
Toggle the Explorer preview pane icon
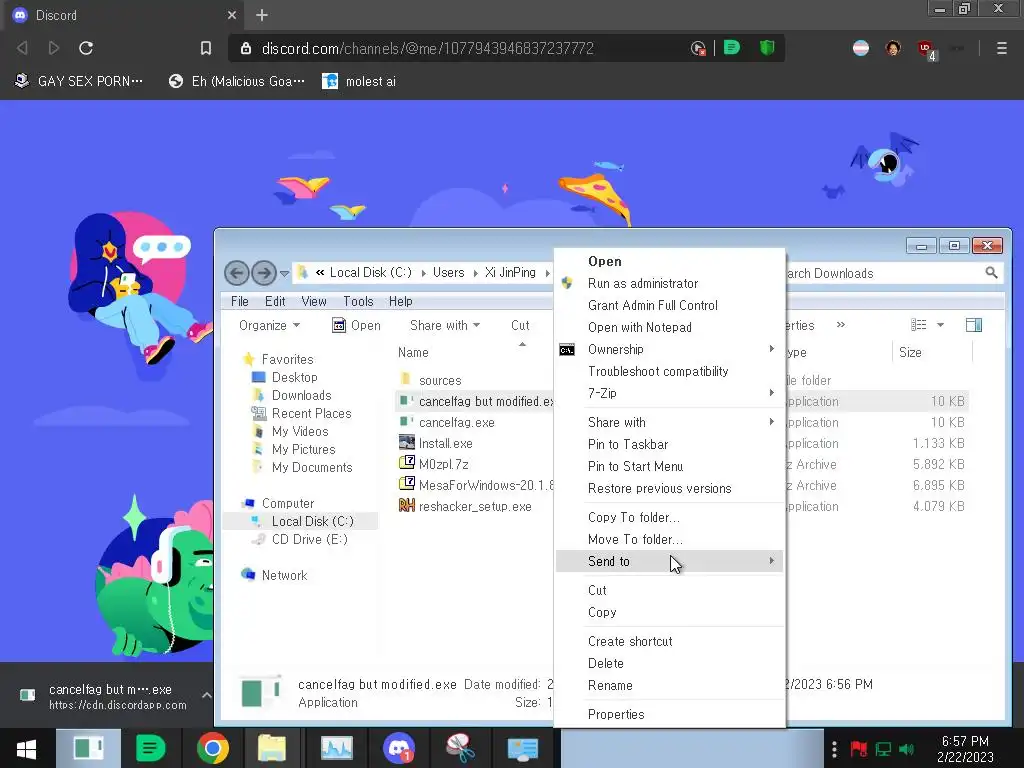974,325
